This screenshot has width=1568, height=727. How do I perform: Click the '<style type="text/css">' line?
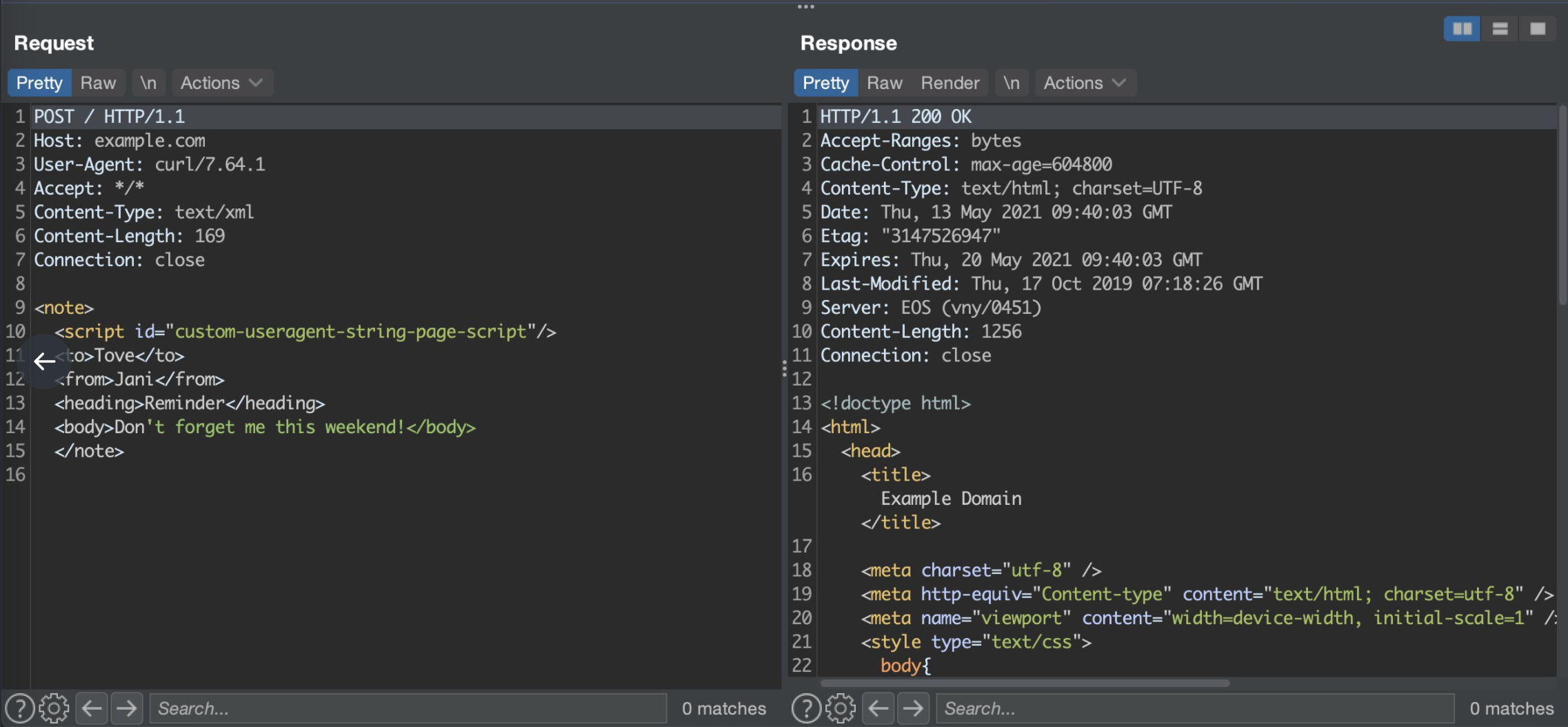coord(976,642)
